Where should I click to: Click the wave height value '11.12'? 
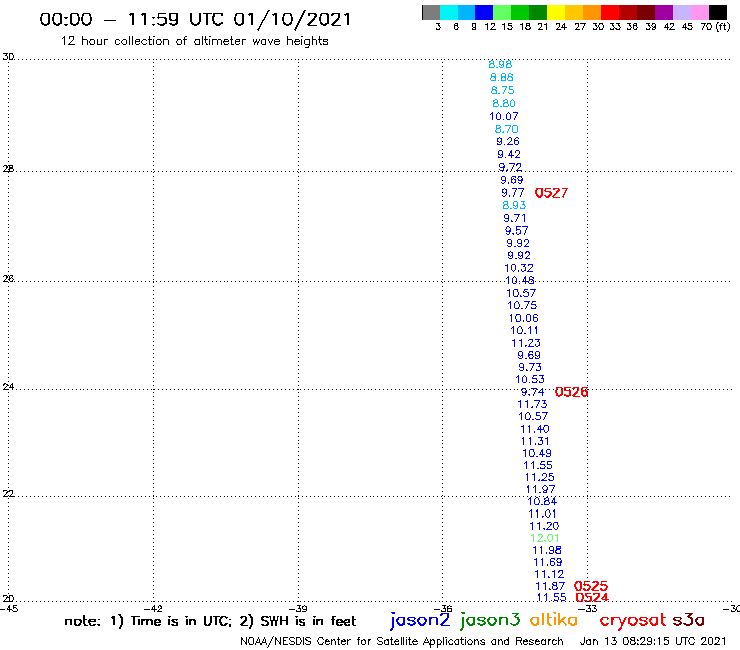point(549,574)
